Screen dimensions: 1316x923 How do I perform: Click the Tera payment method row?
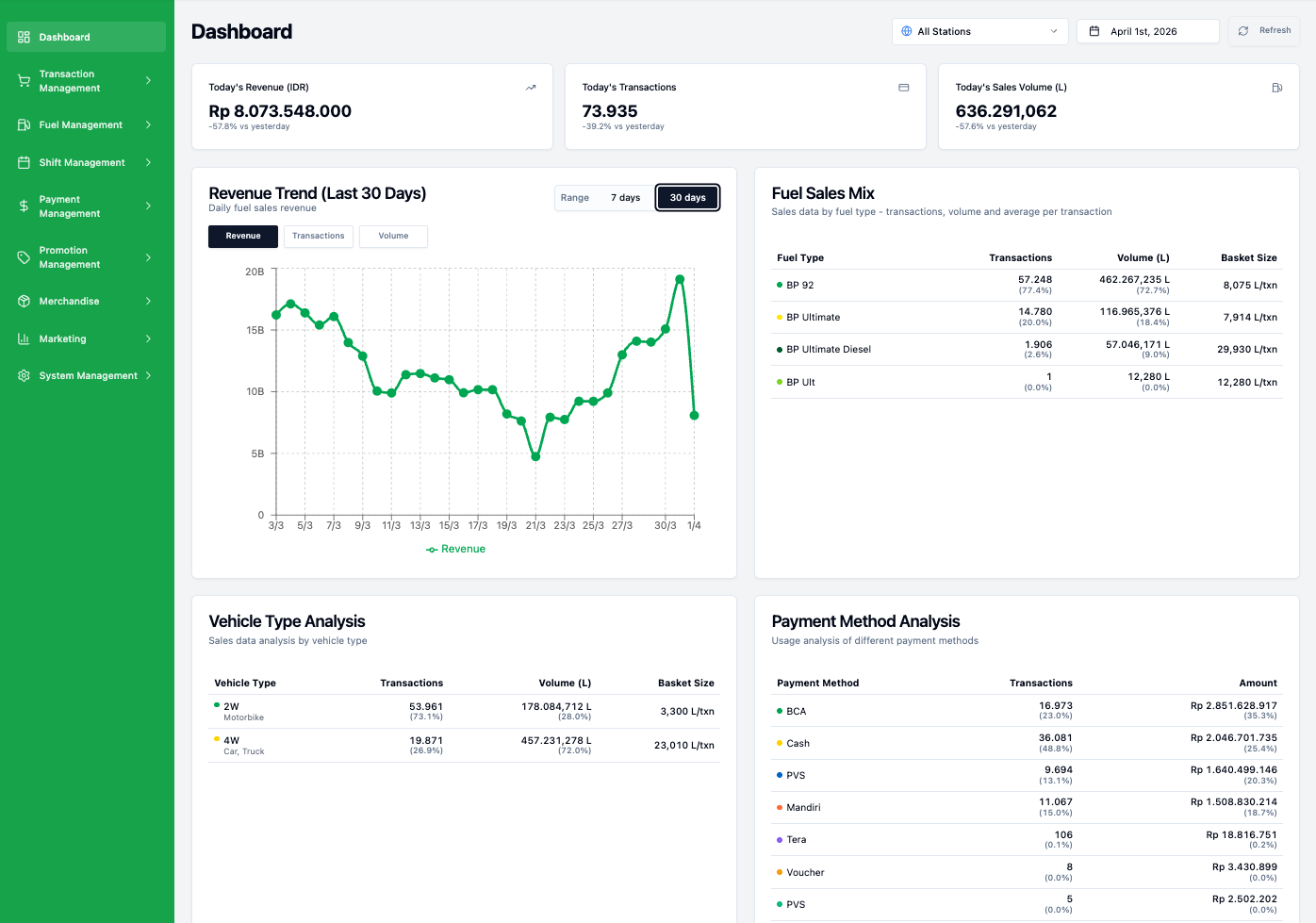[x=1027, y=839]
